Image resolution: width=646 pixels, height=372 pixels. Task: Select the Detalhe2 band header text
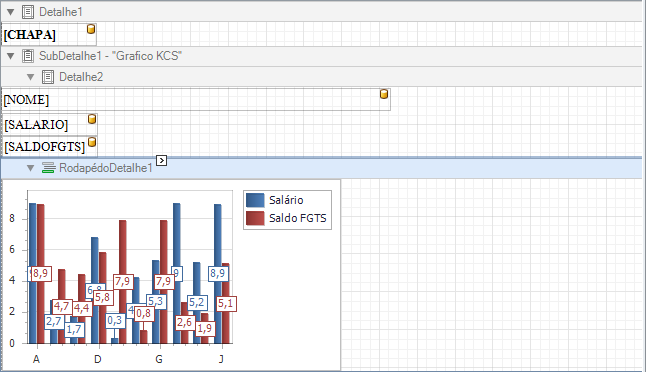[81, 77]
